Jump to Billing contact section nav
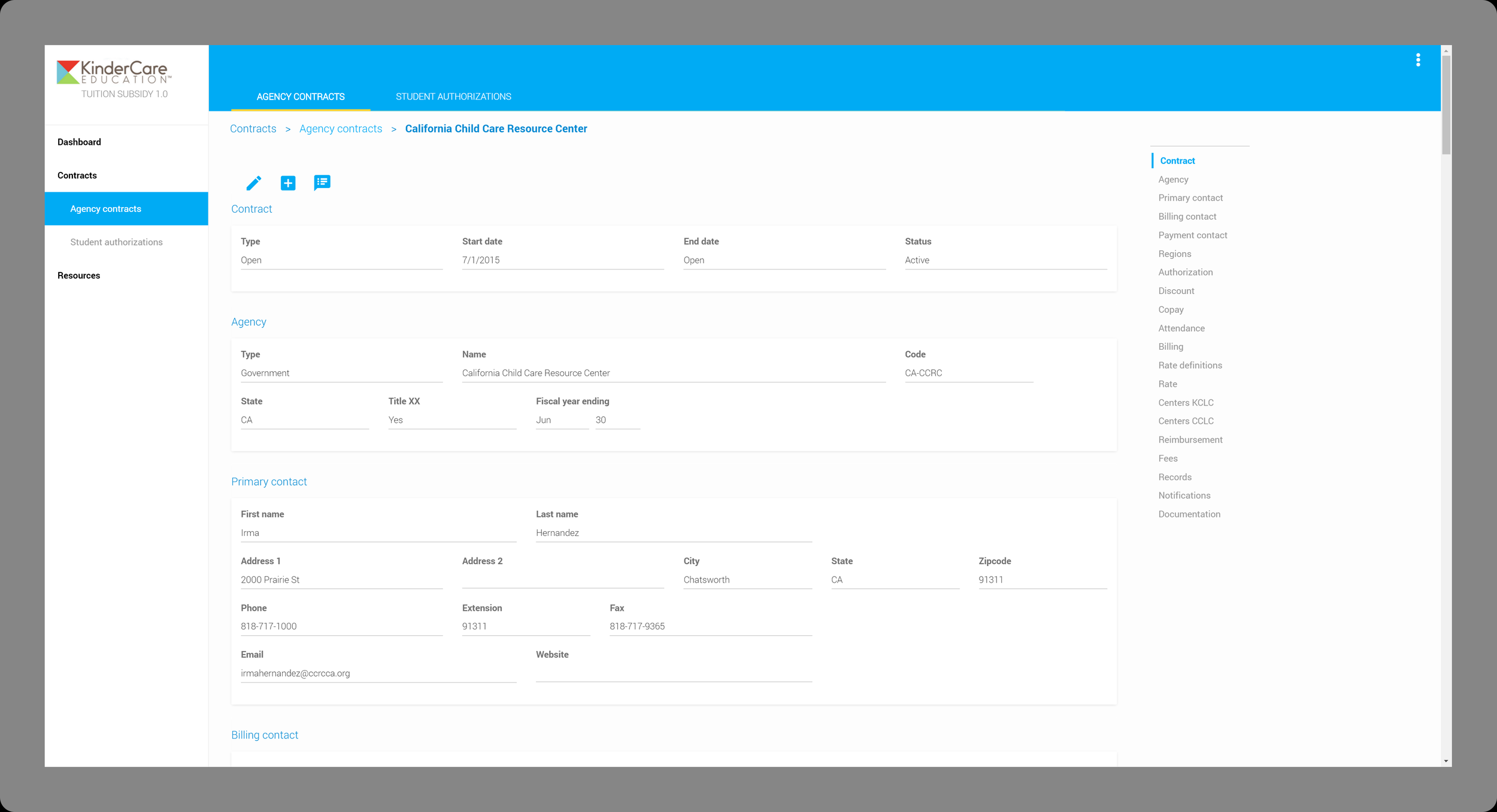Viewport: 1497px width, 812px height. [x=1187, y=216]
